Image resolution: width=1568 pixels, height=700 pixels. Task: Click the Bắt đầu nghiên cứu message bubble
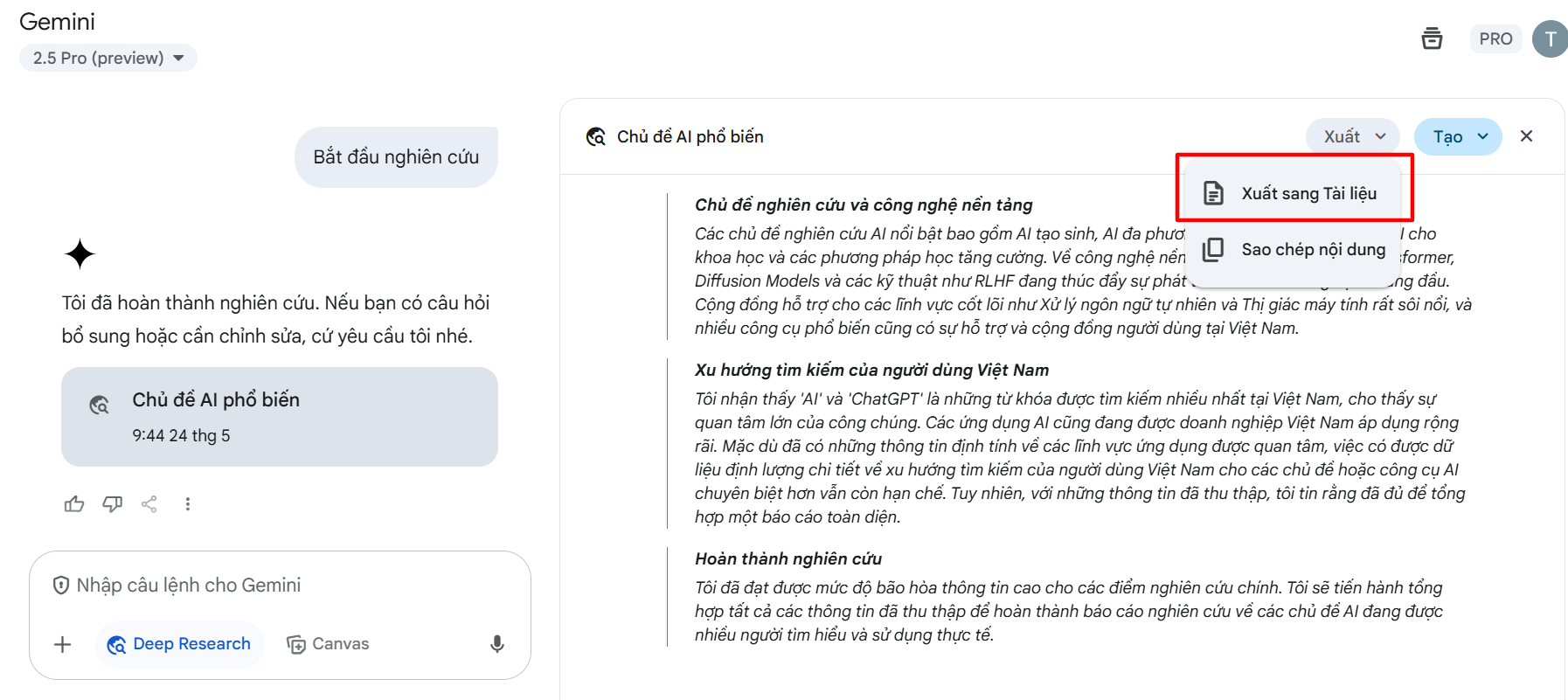396,157
